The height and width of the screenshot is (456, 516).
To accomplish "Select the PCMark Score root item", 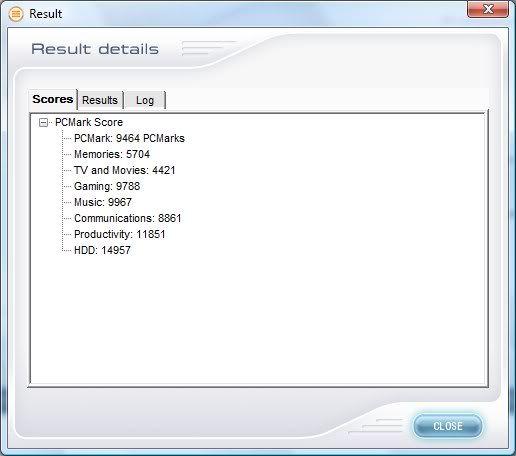I will (89, 122).
